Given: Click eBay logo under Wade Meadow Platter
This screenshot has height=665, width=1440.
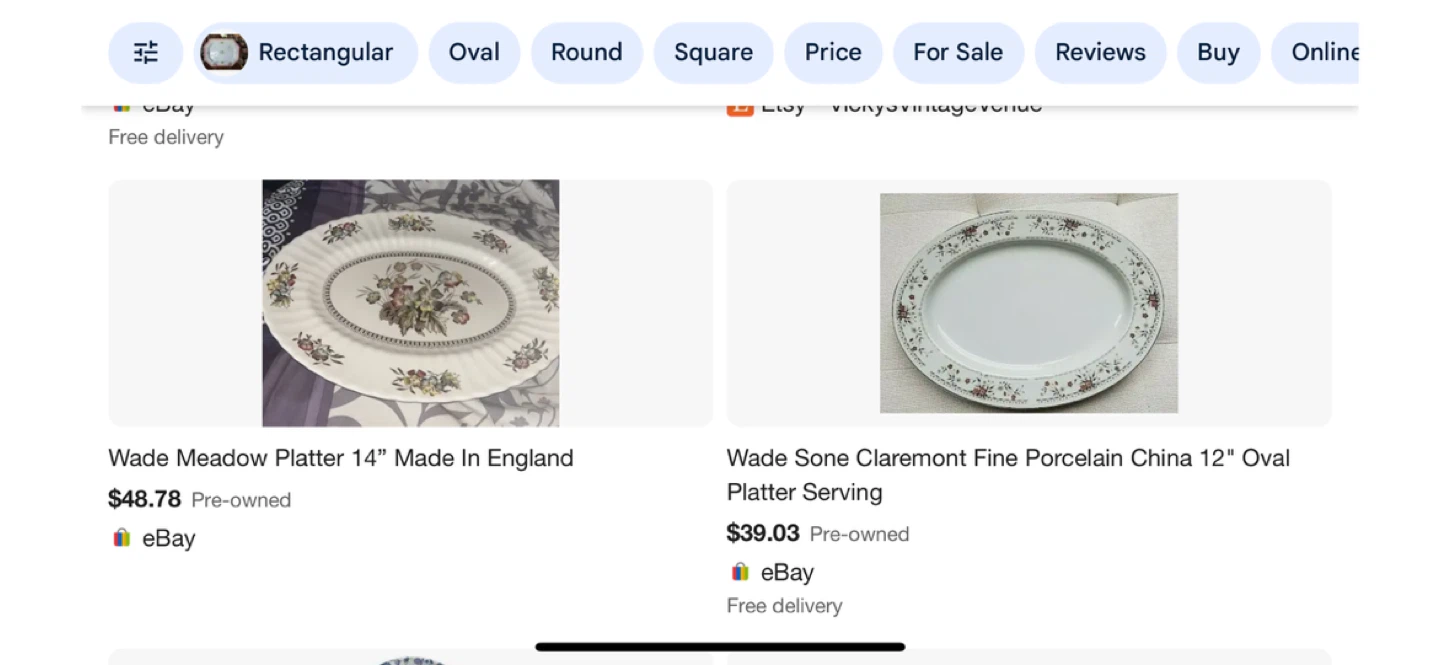Looking at the screenshot, I should pyautogui.click(x=122, y=538).
